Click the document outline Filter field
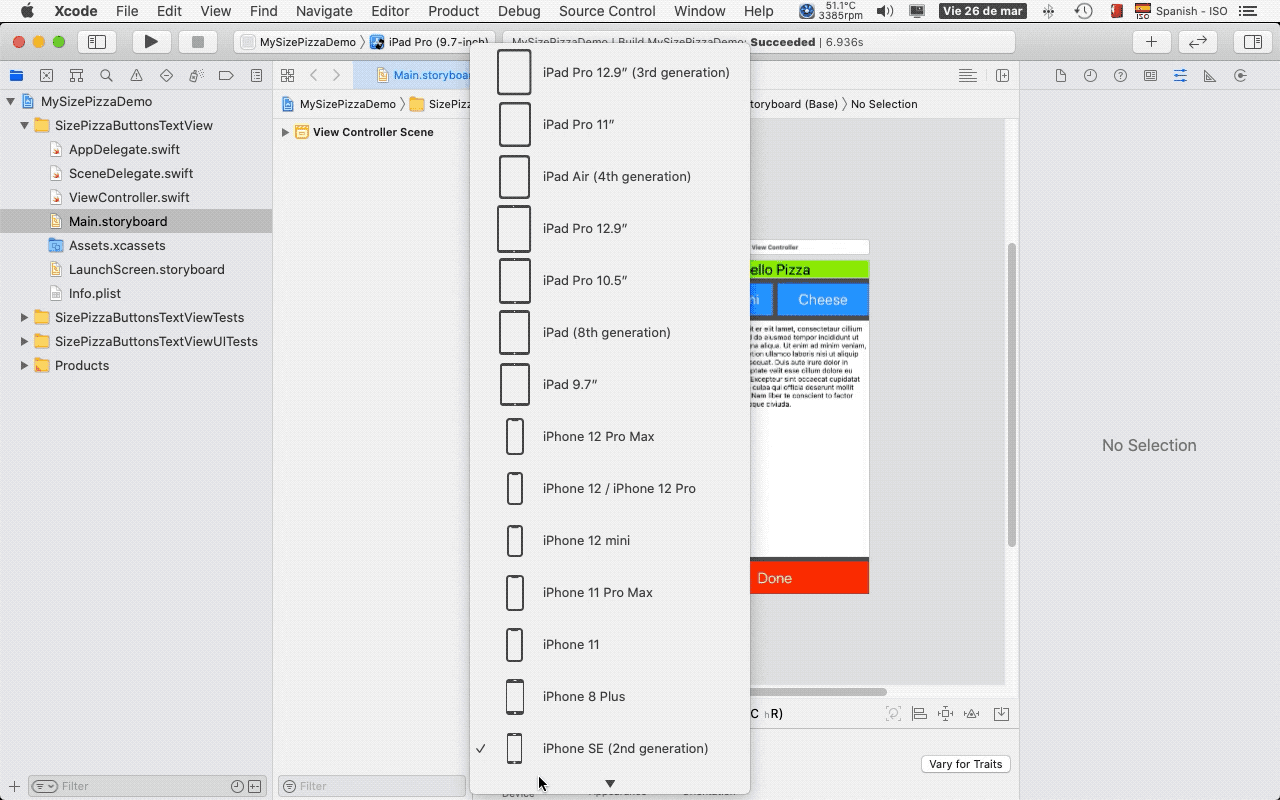 372,786
